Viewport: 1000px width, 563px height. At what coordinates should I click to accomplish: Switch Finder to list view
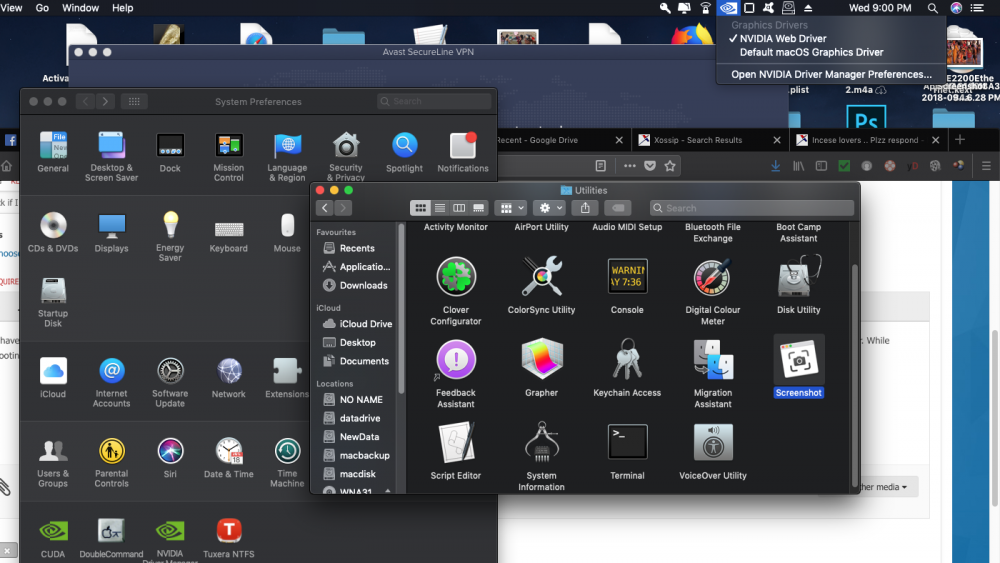(439, 208)
